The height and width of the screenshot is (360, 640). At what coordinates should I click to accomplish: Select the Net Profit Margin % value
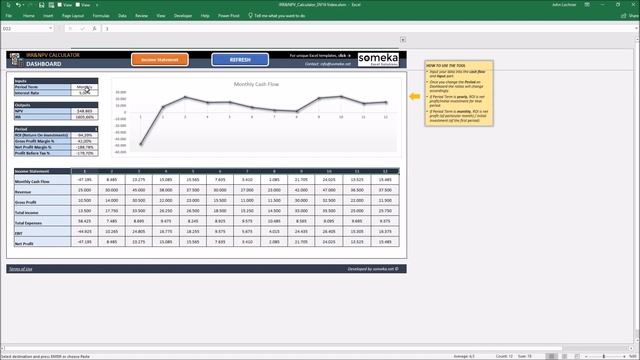84,147
